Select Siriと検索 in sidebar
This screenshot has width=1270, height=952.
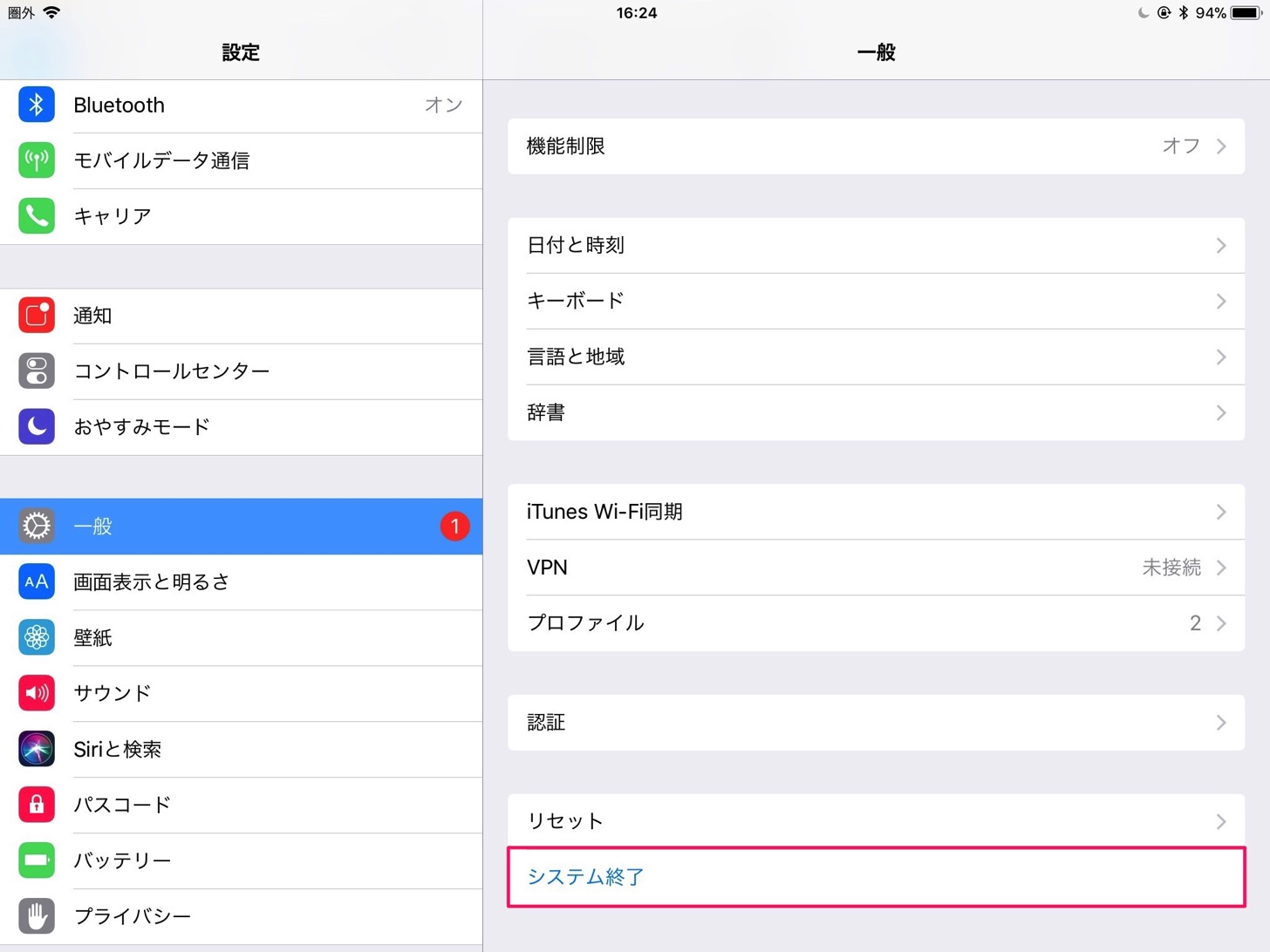pos(241,749)
